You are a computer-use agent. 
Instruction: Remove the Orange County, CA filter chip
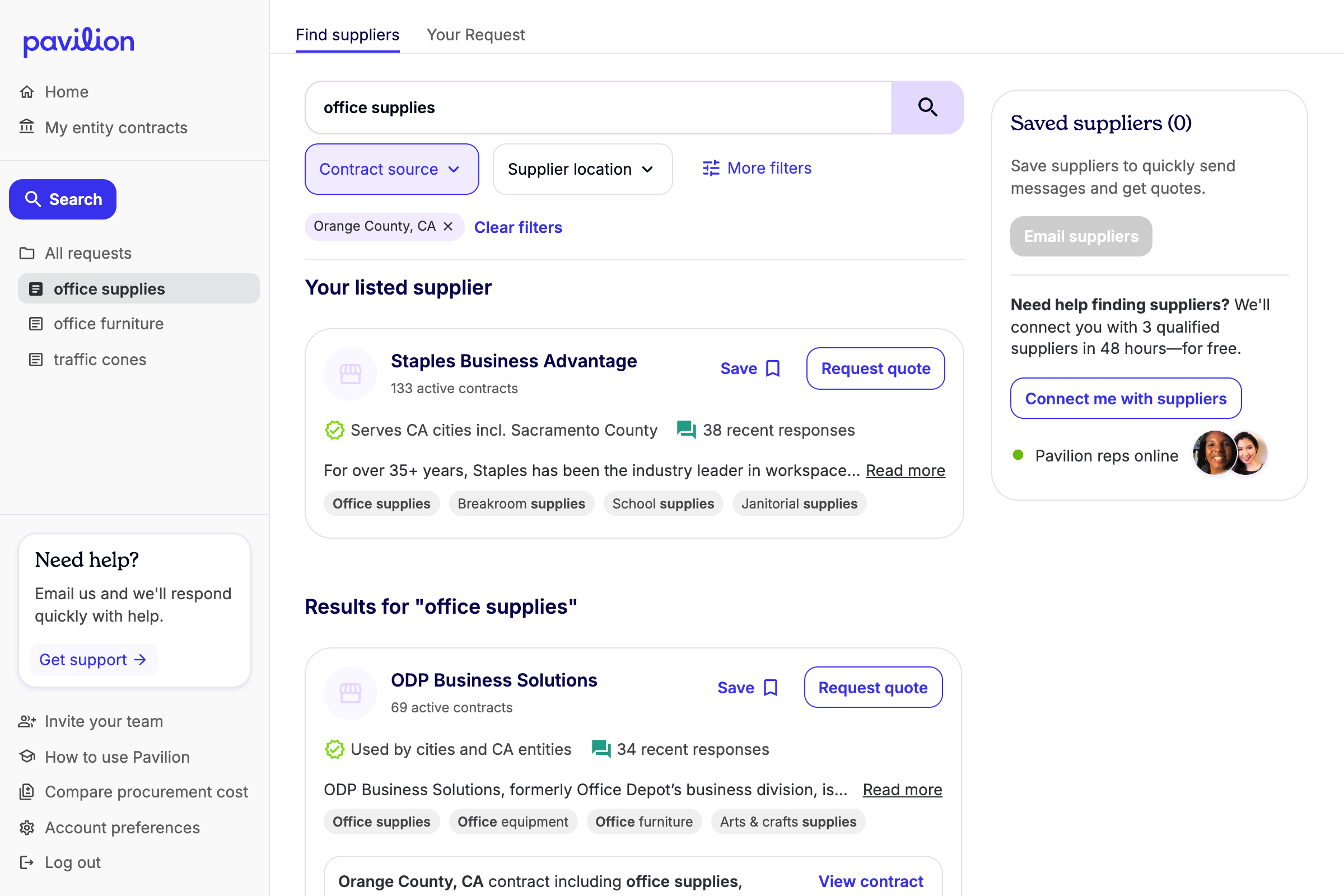[449, 226]
